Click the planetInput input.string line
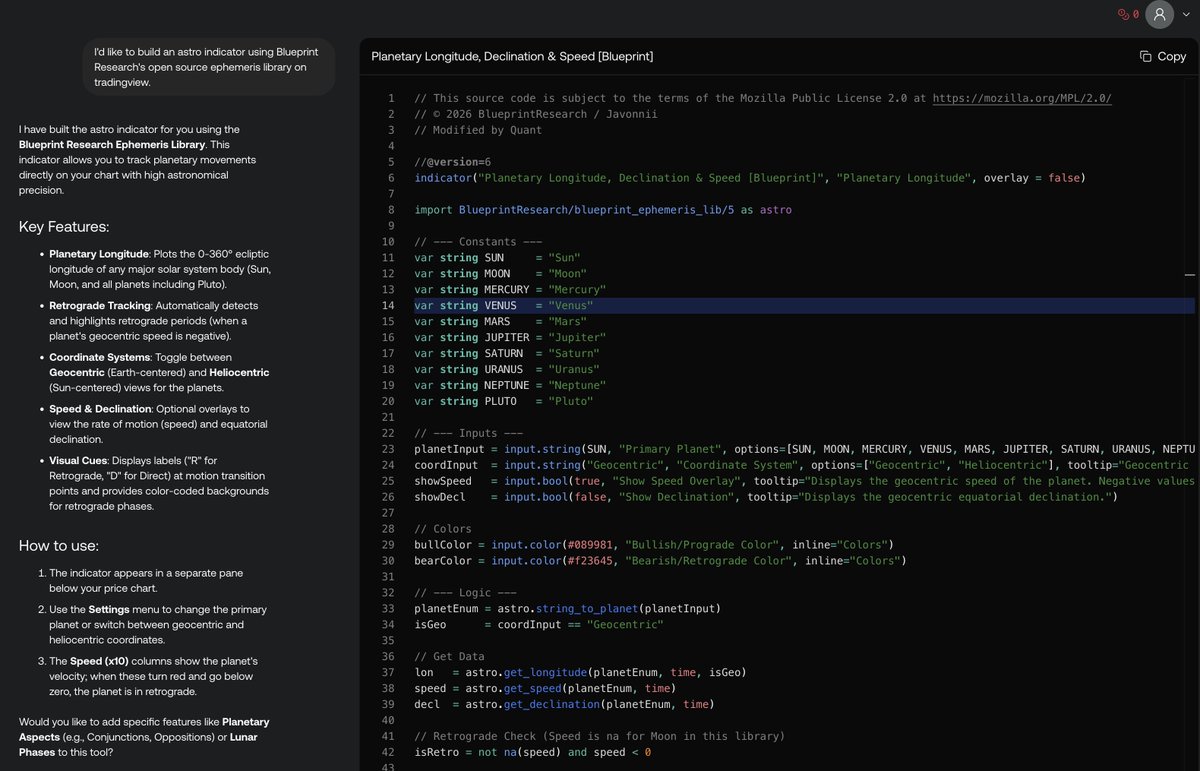 pyautogui.click(x=805, y=450)
